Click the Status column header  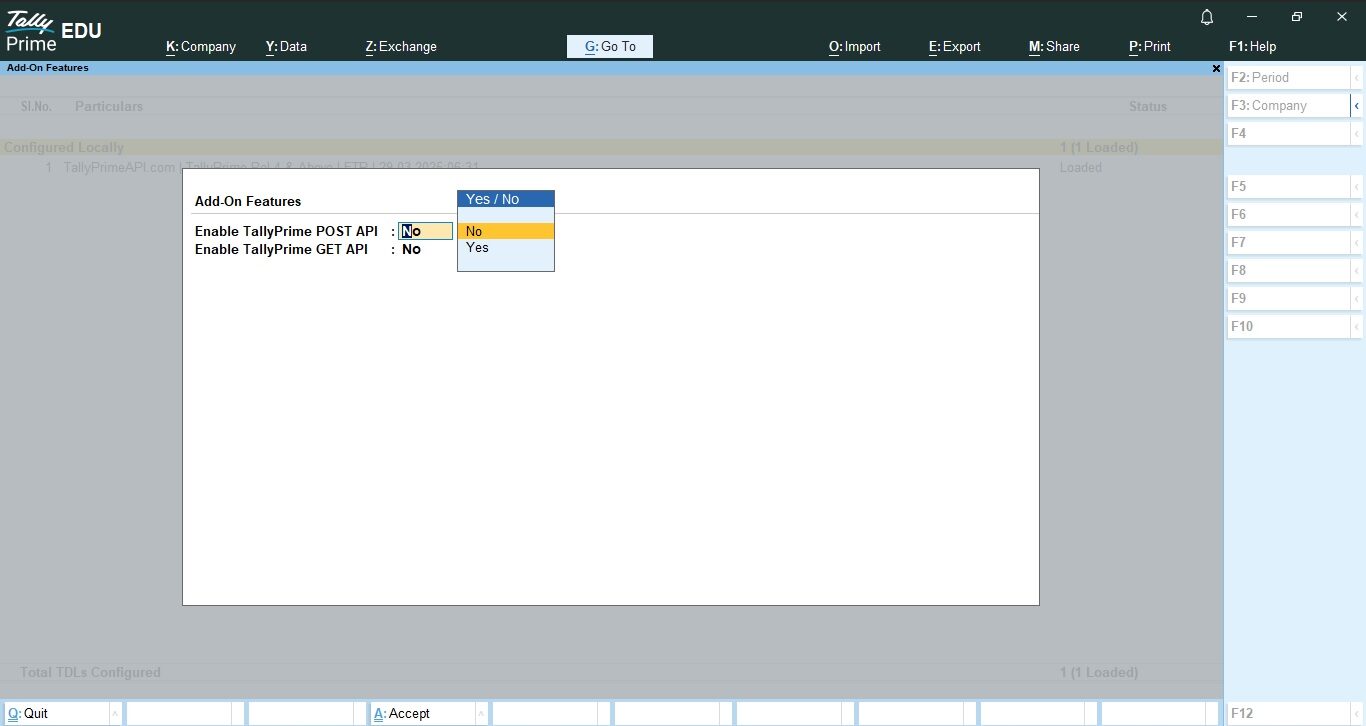1148,106
